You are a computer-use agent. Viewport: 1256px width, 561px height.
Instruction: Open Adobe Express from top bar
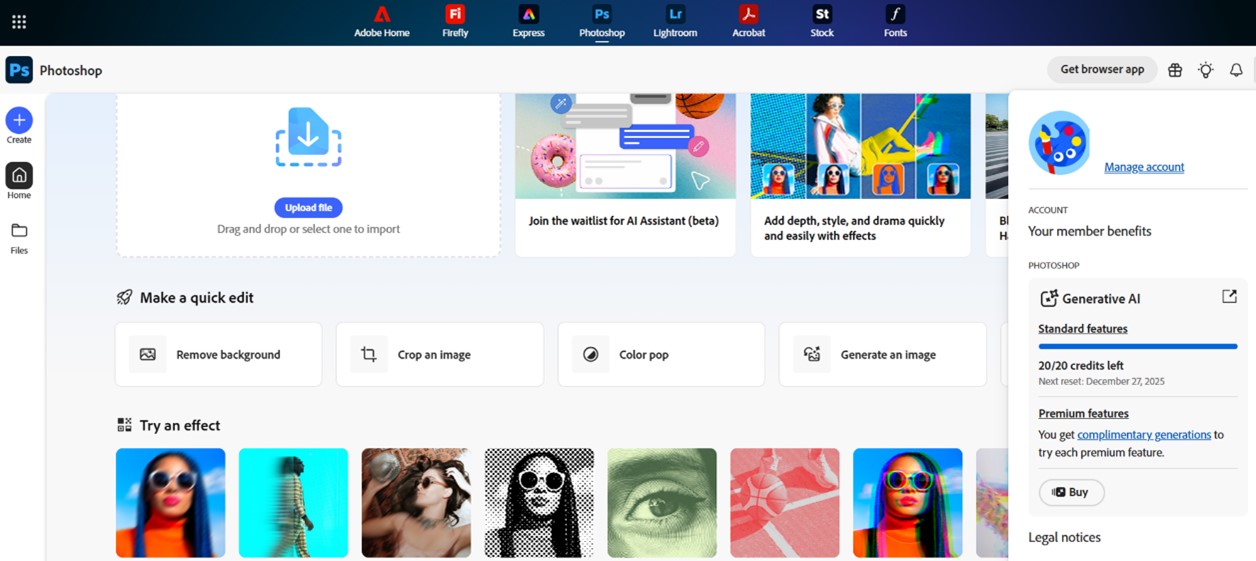tap(528, 15)
